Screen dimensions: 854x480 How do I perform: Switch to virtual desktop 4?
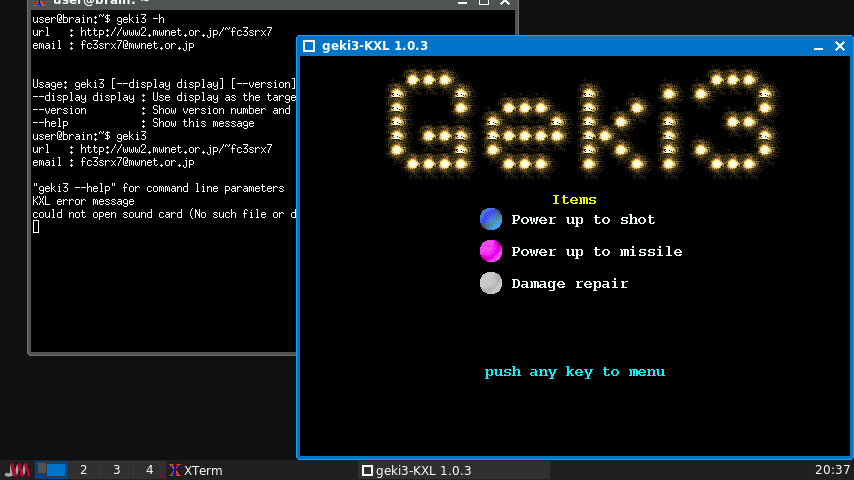click(149, 470)
